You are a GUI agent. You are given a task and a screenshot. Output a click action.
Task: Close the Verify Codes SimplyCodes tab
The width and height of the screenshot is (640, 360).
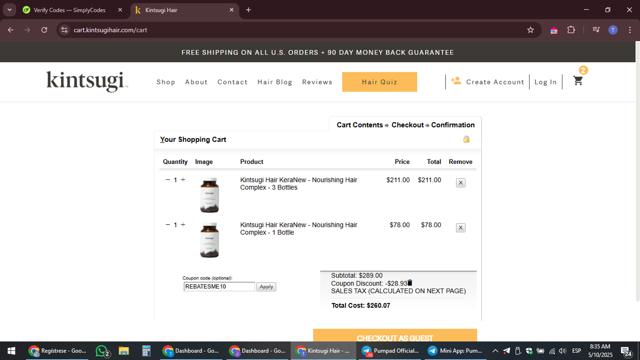(x=120, y=10)
